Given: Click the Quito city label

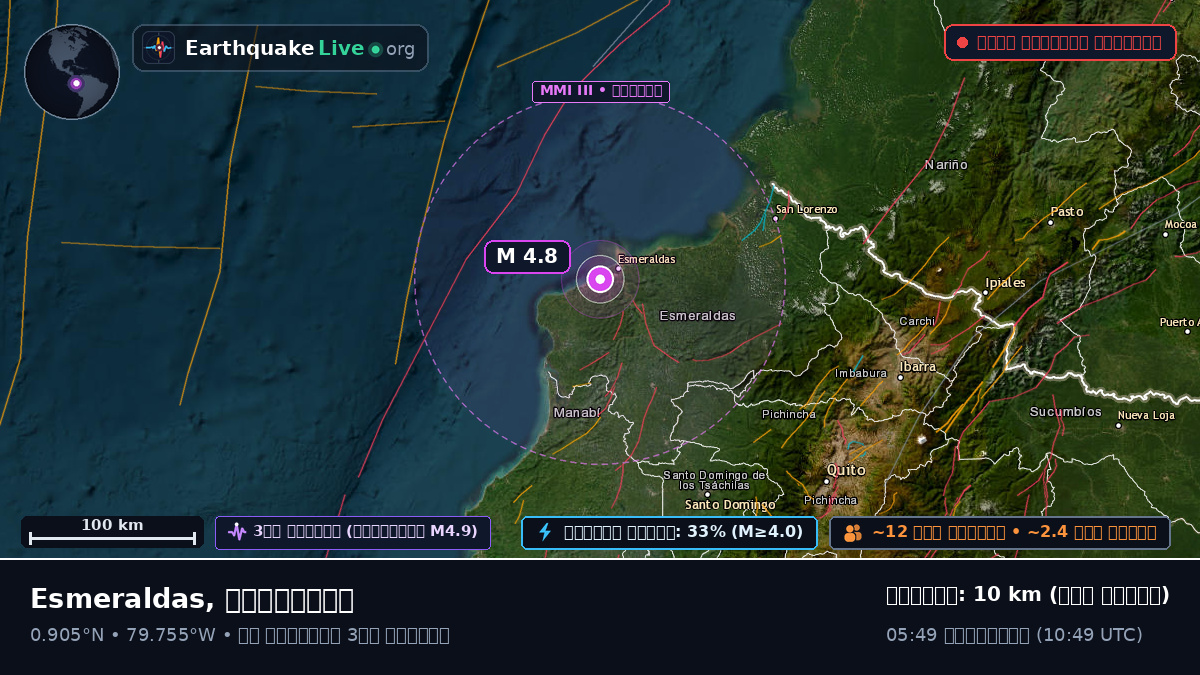Looking at the screenshot, I should point(845,470).
